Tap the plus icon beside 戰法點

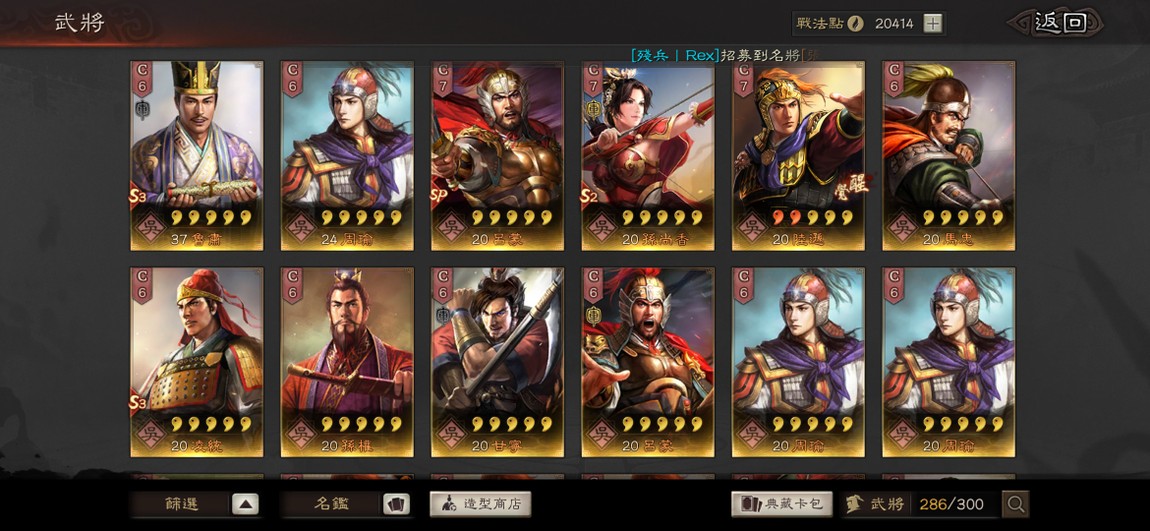click(932, 23)
